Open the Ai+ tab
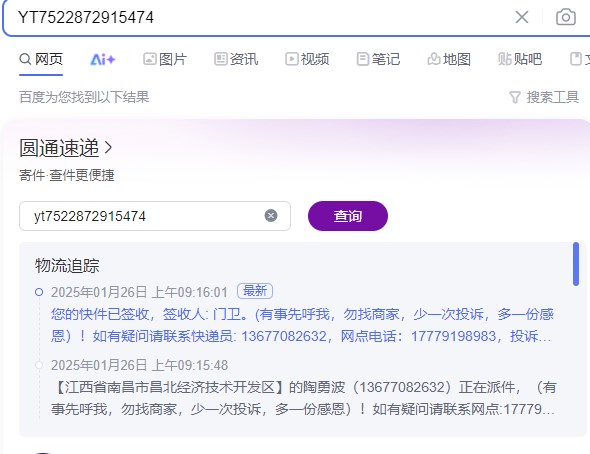Screen dimensions: 590x454 [102, 59]
